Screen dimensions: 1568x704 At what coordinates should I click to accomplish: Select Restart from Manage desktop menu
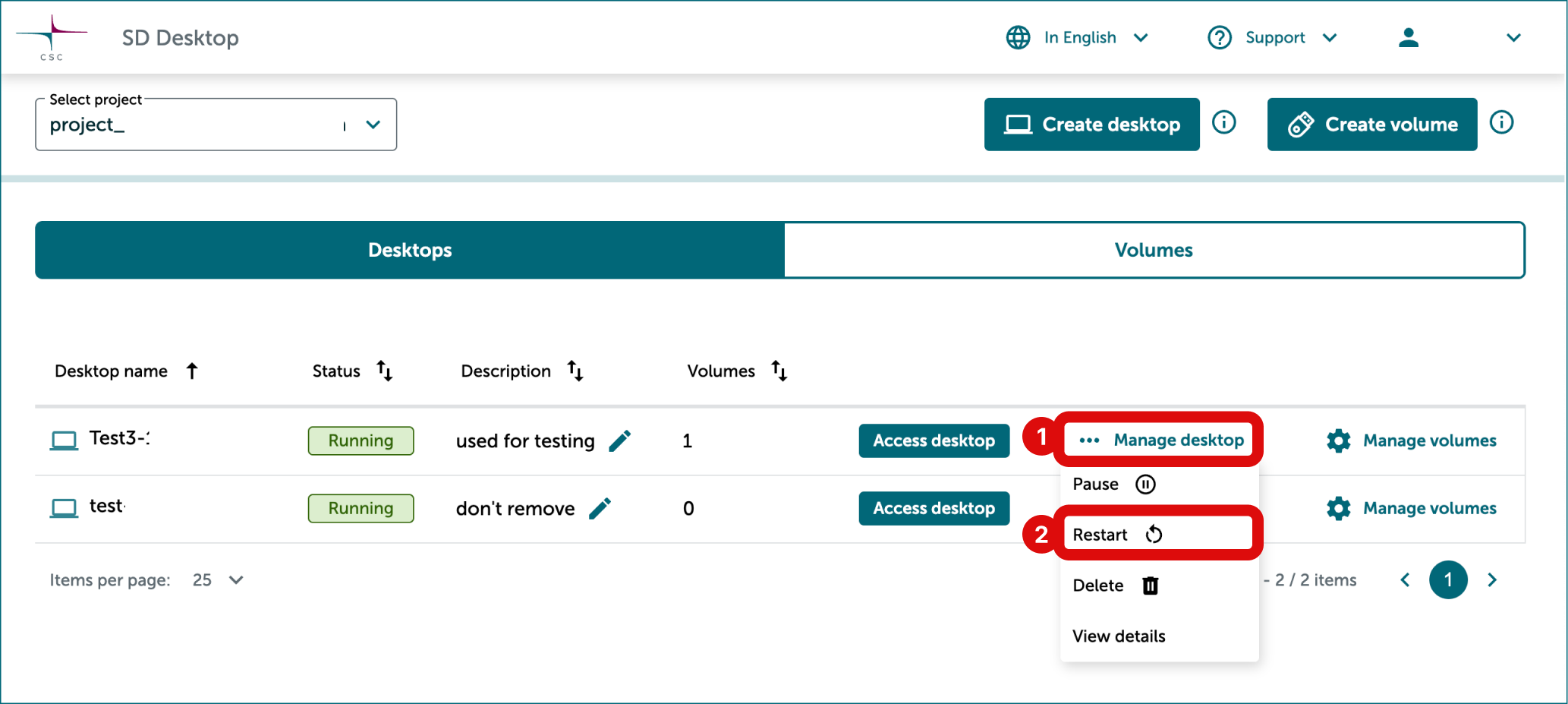tap(1159, 535)
